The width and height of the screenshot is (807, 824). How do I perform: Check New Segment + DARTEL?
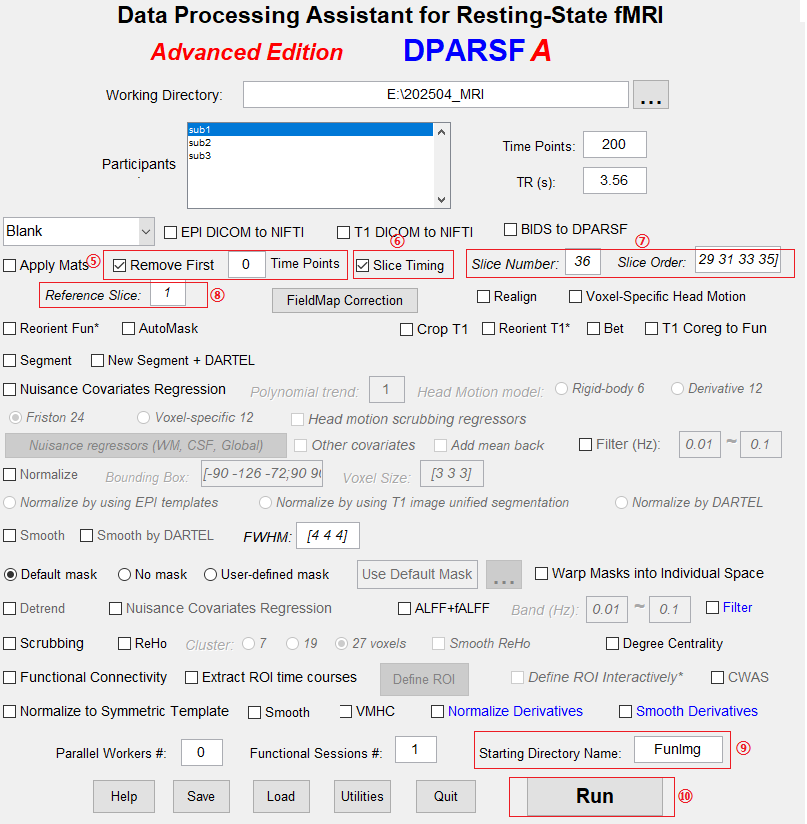tap(97, 361)
